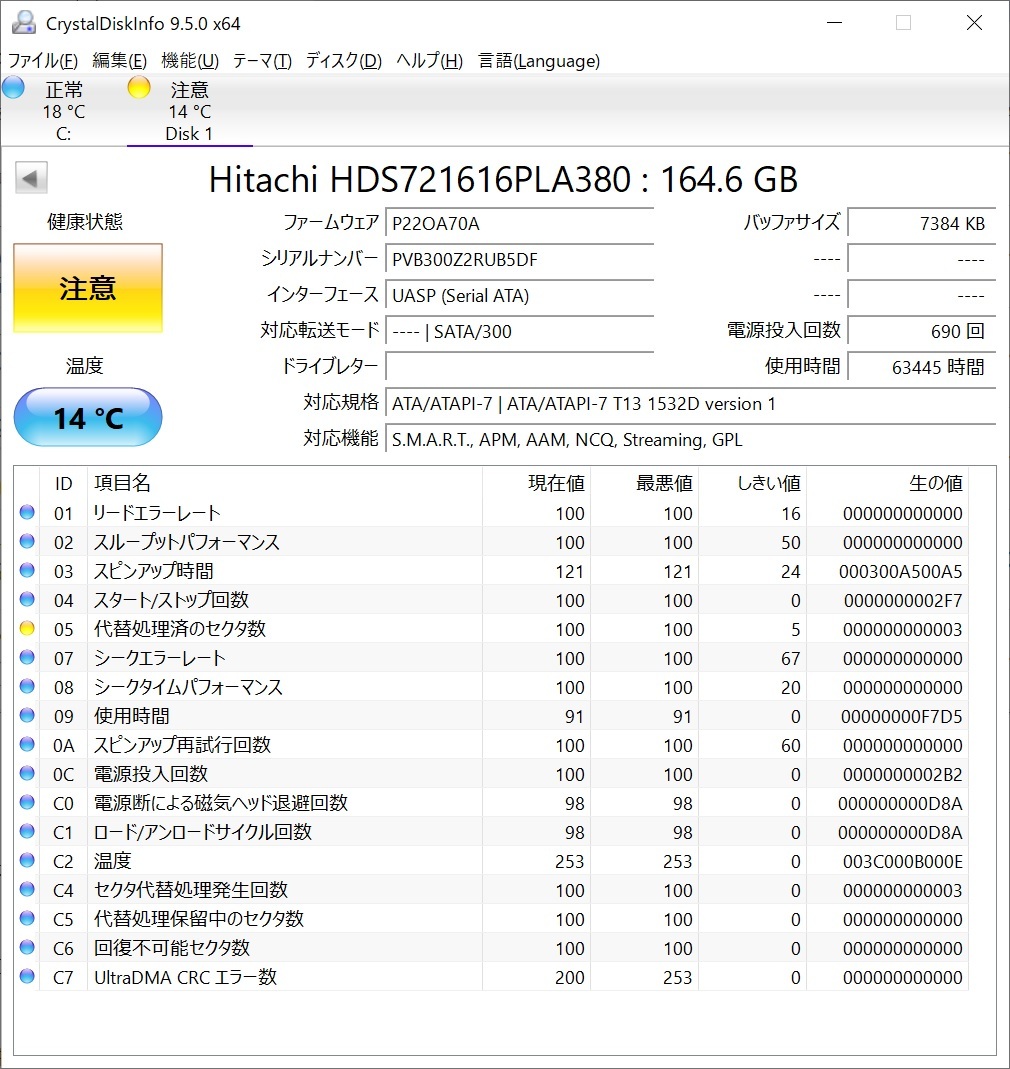This screenshot has height=1069, width=1010.
Task: Open the ファイル(F) menu
Action: [x=43, y=61]
